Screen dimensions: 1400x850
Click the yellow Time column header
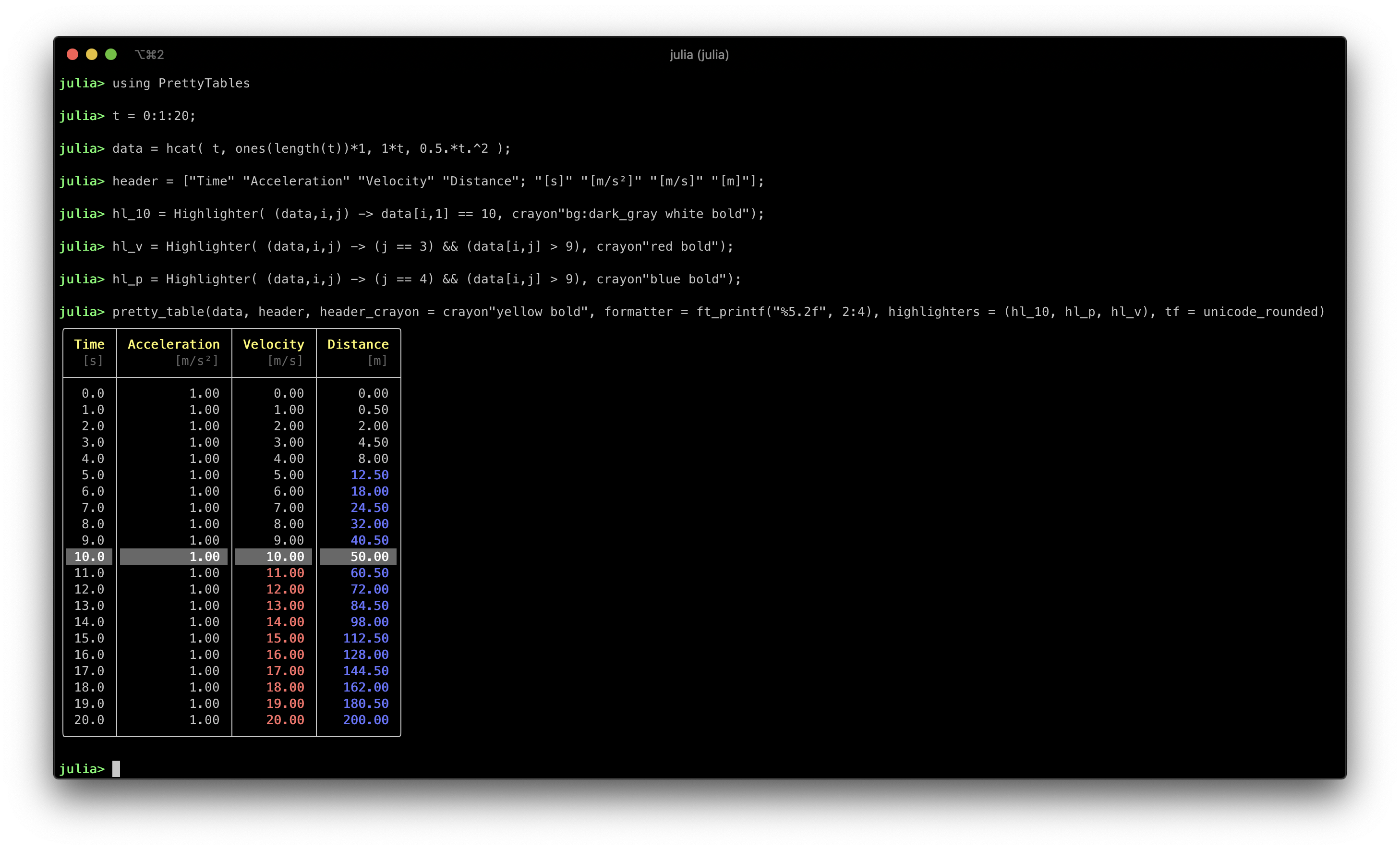pyautogui.click(x=89, y=344)
